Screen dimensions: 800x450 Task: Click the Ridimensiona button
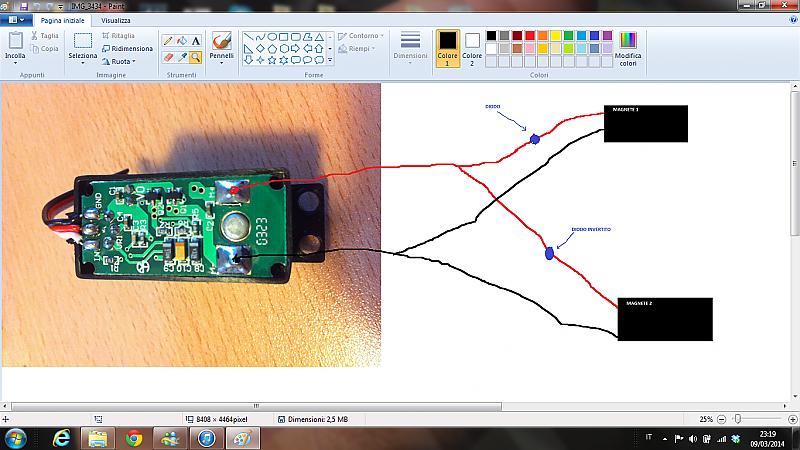(126, 48)
